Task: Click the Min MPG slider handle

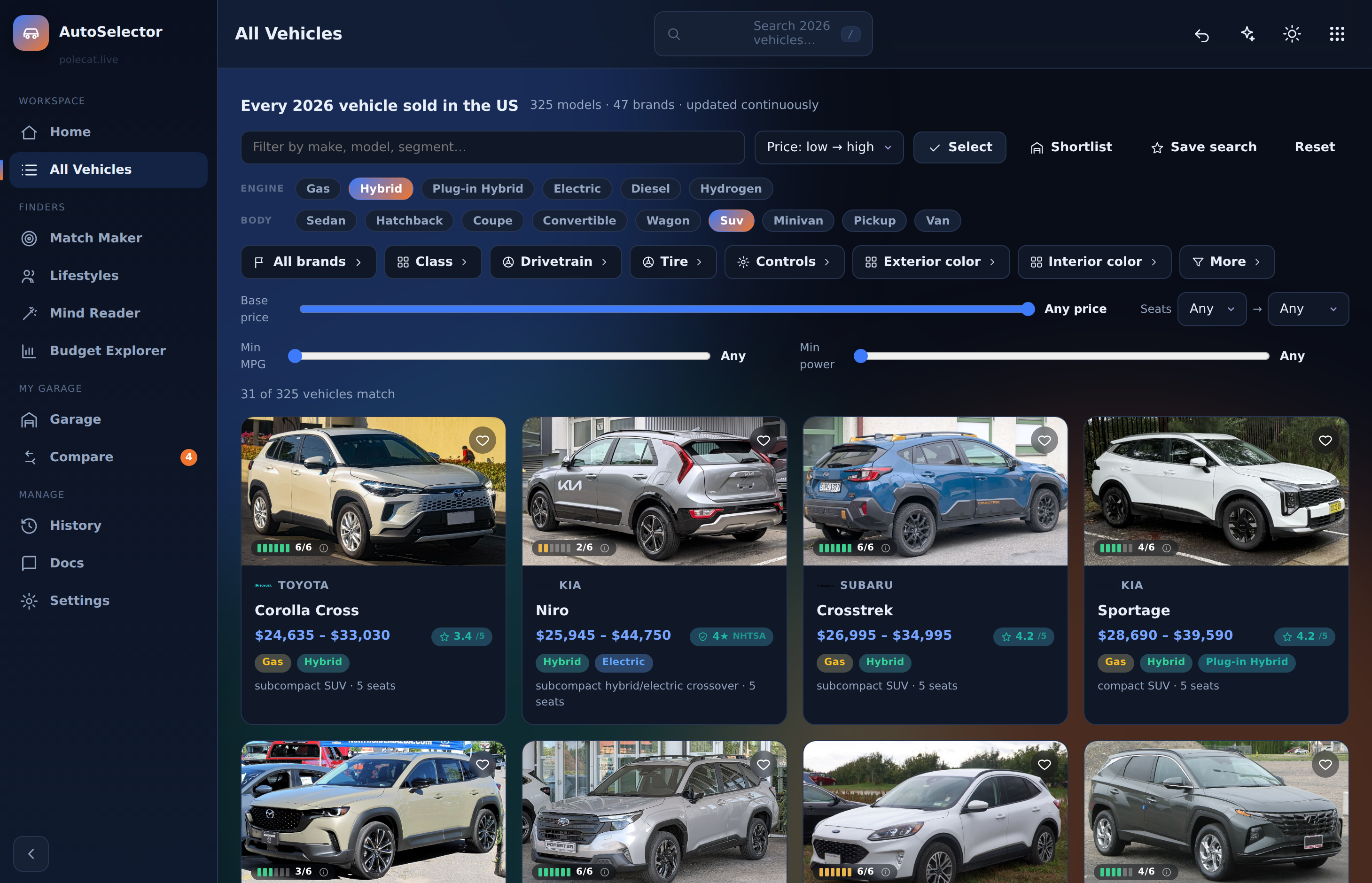Action: click(295, 356)
